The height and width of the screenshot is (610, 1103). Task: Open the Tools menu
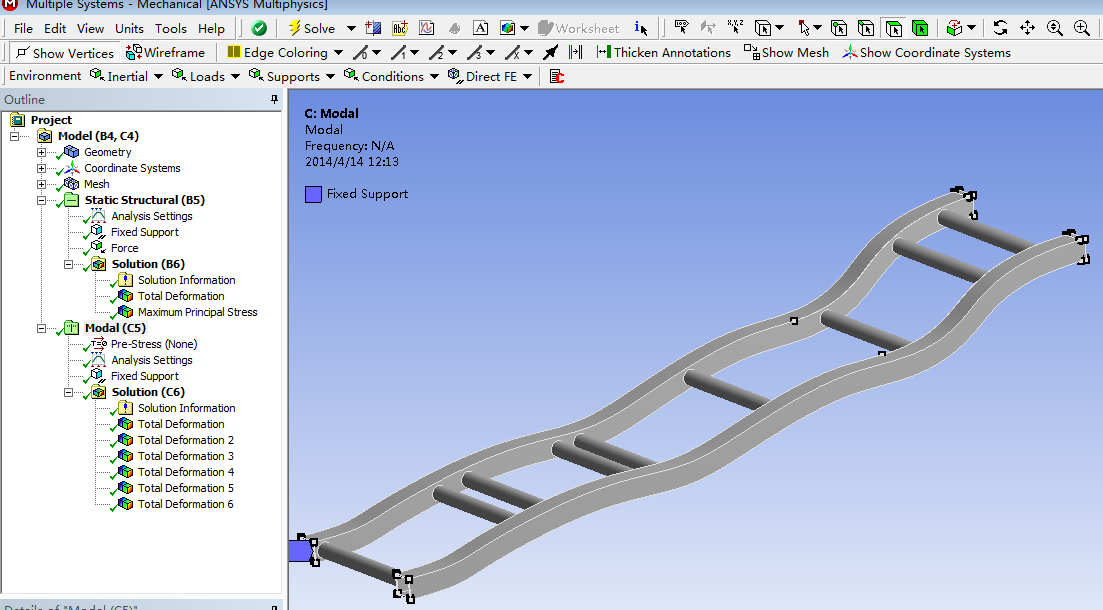170,28
